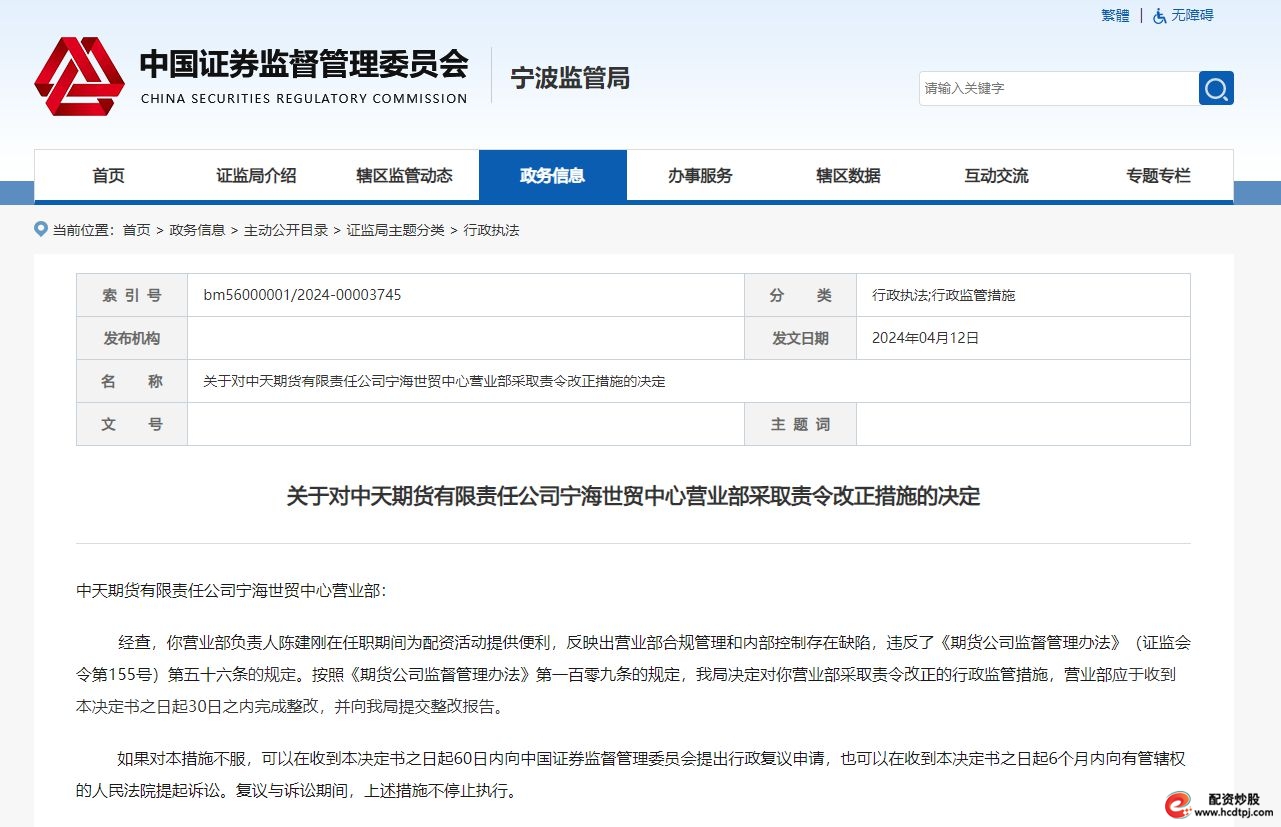Click the location pin icon in breadcrumb

tap(41, 229)
